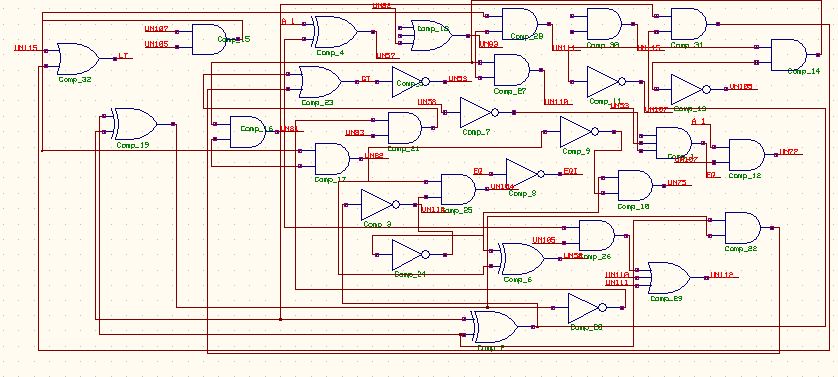
Task: Click the A_1 label above Comp_12
Action: coord(698,121)
